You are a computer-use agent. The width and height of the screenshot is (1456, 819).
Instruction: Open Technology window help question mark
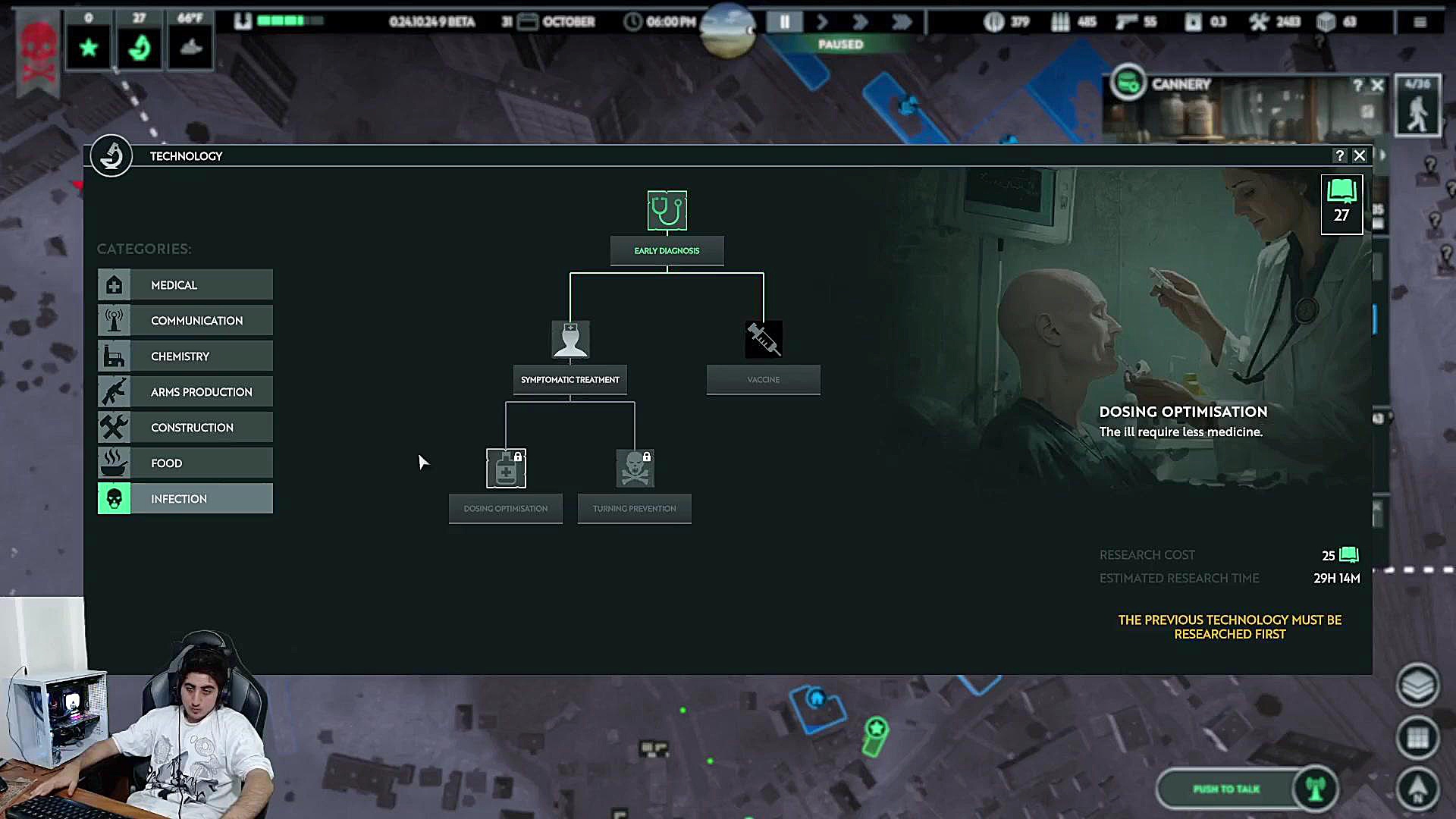click(1339, 155)
